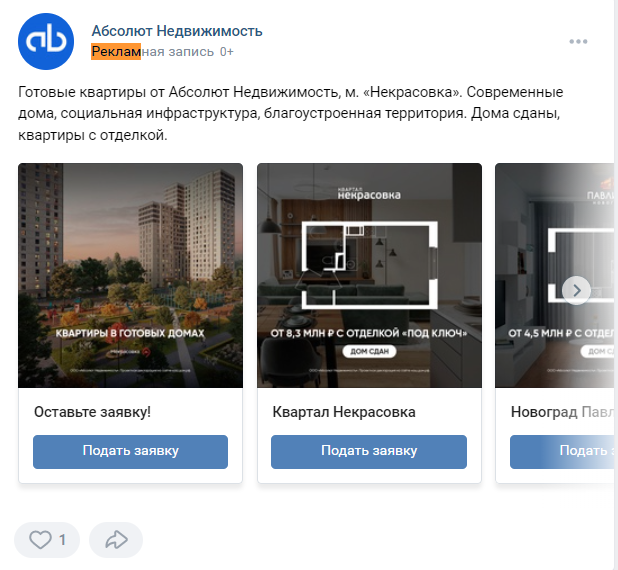Screen dimensions: 618x570
Task: Click the Квартал Некрасовка card title
Action: tap(344, 412)
